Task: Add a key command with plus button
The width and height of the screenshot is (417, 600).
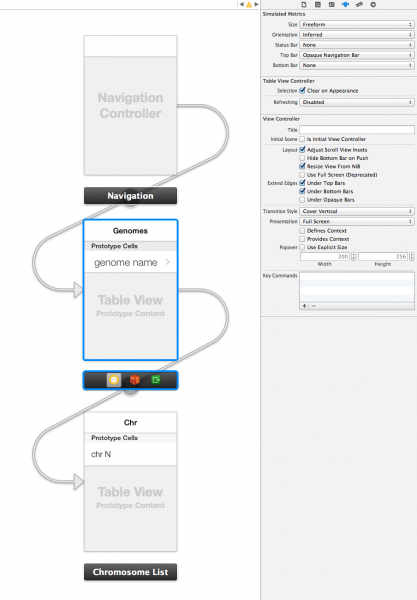Action: pyautogui.click(x=305, y=306)
